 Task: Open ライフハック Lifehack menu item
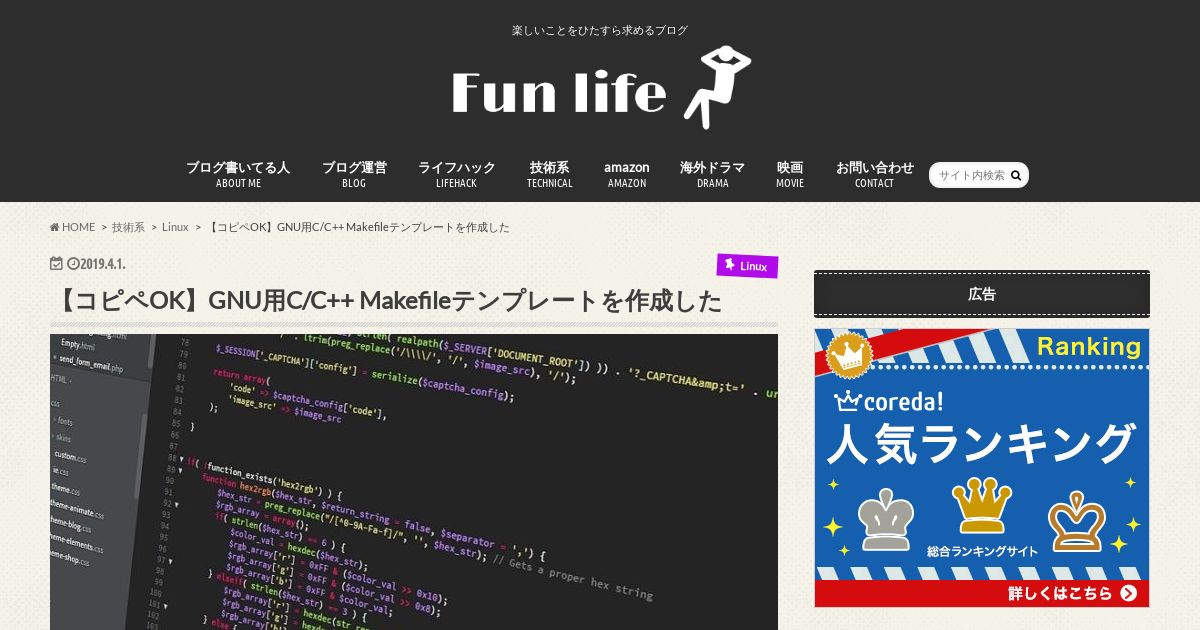(456, 174)
